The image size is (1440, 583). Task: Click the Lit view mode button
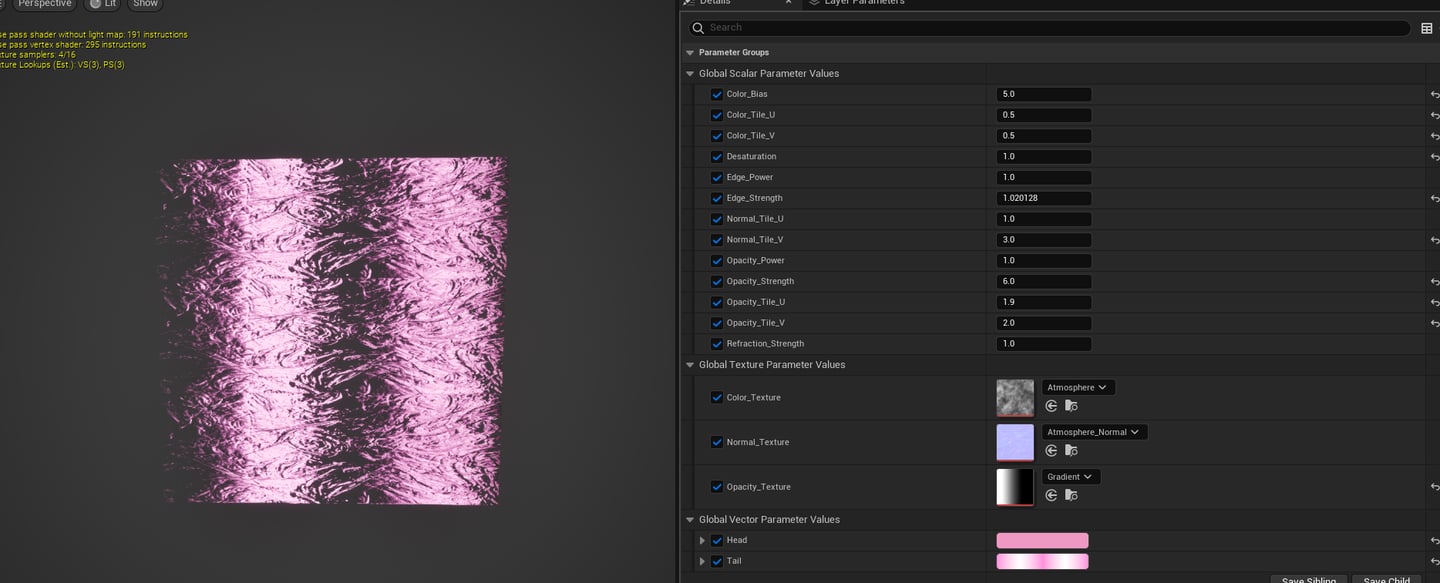[102, 4]
